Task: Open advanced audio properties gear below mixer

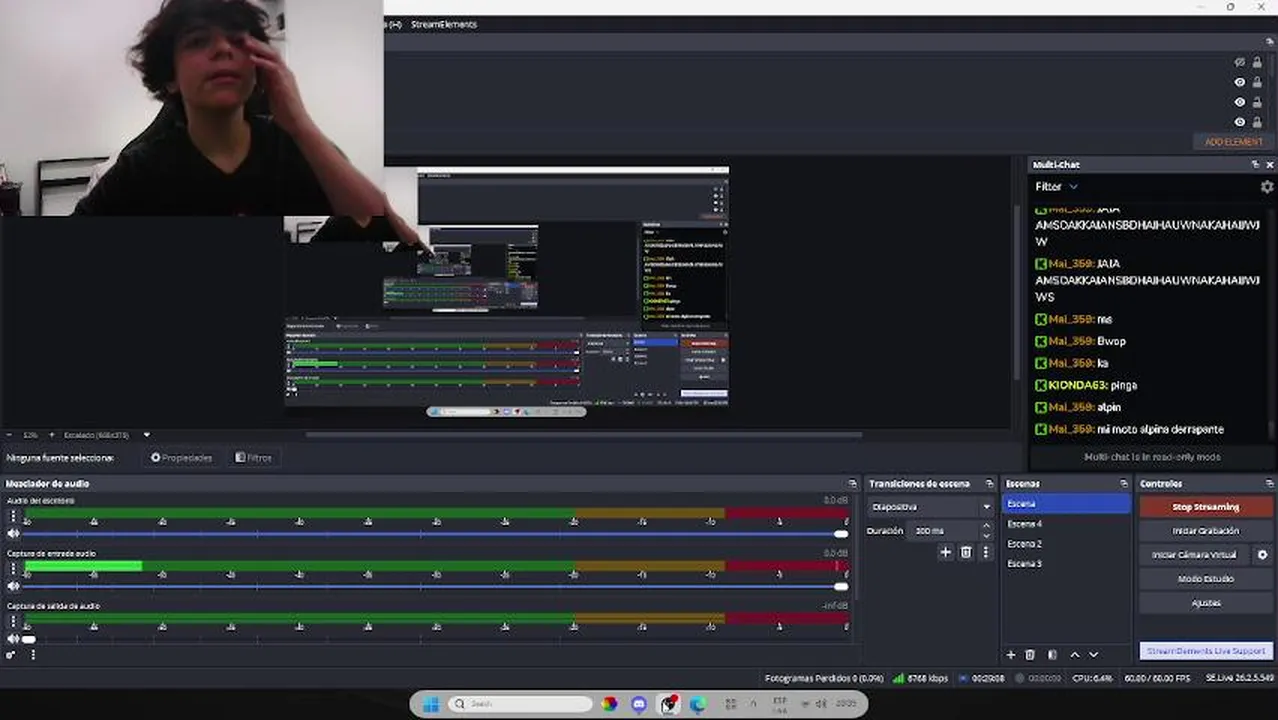Action: (x=12, y=655)
